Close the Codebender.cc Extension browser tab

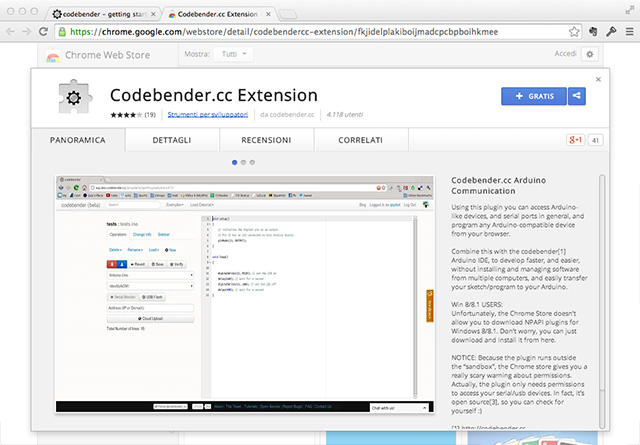tap(268, 14)
